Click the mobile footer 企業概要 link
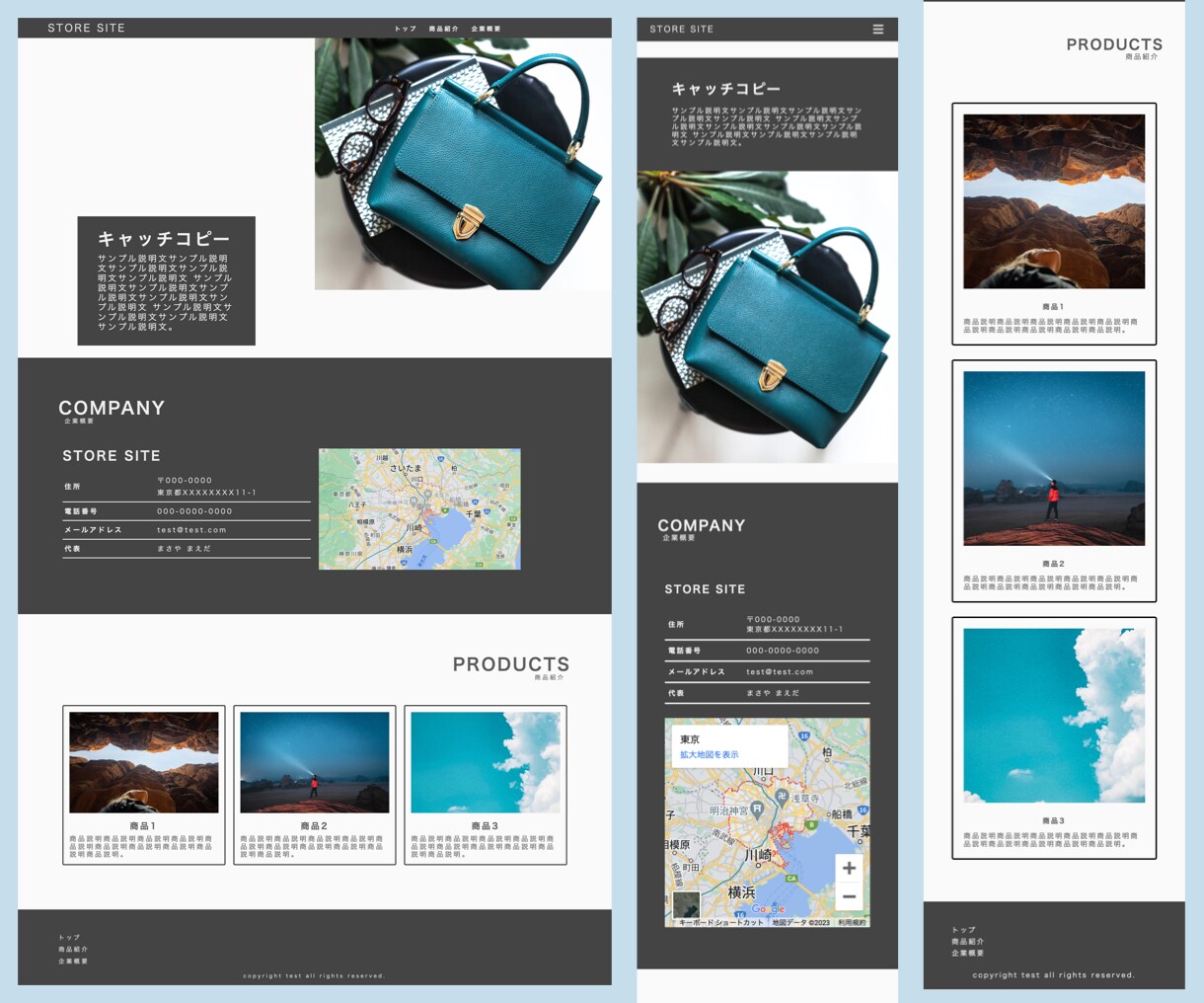This screenshot has width=1204, height=1003. pos(967,954)
